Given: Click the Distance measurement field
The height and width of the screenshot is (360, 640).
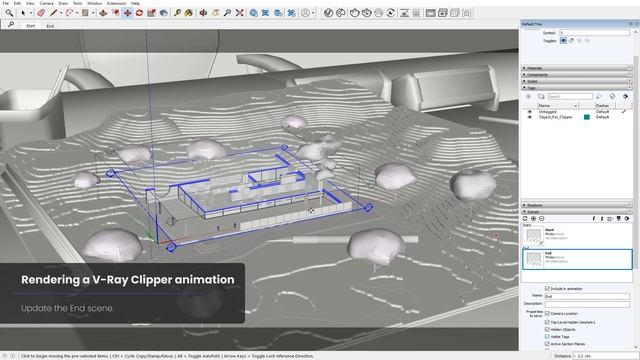Looking at the screenshot, I should [606, 356].
